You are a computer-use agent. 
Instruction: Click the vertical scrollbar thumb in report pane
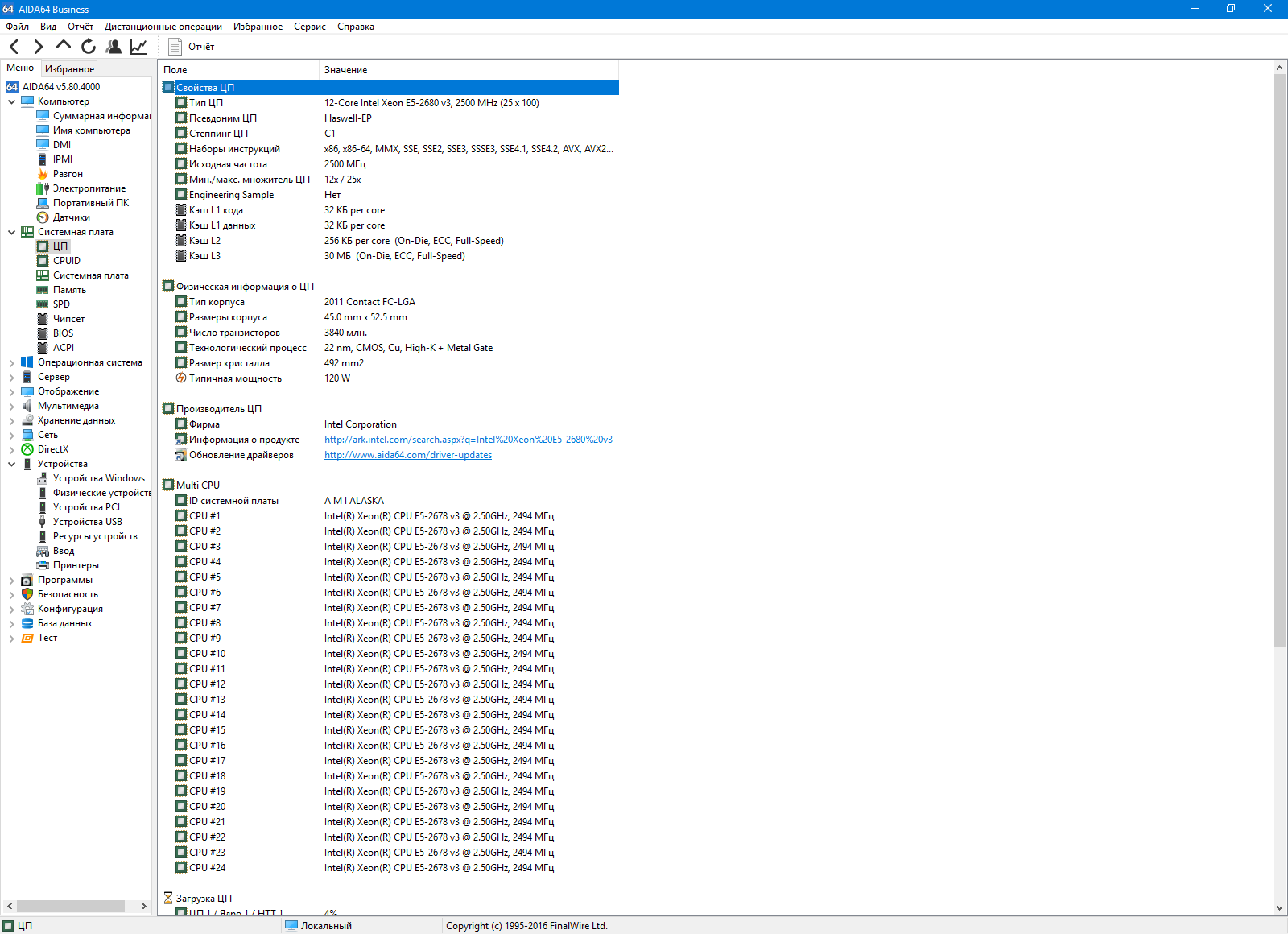pos(1280,361)
